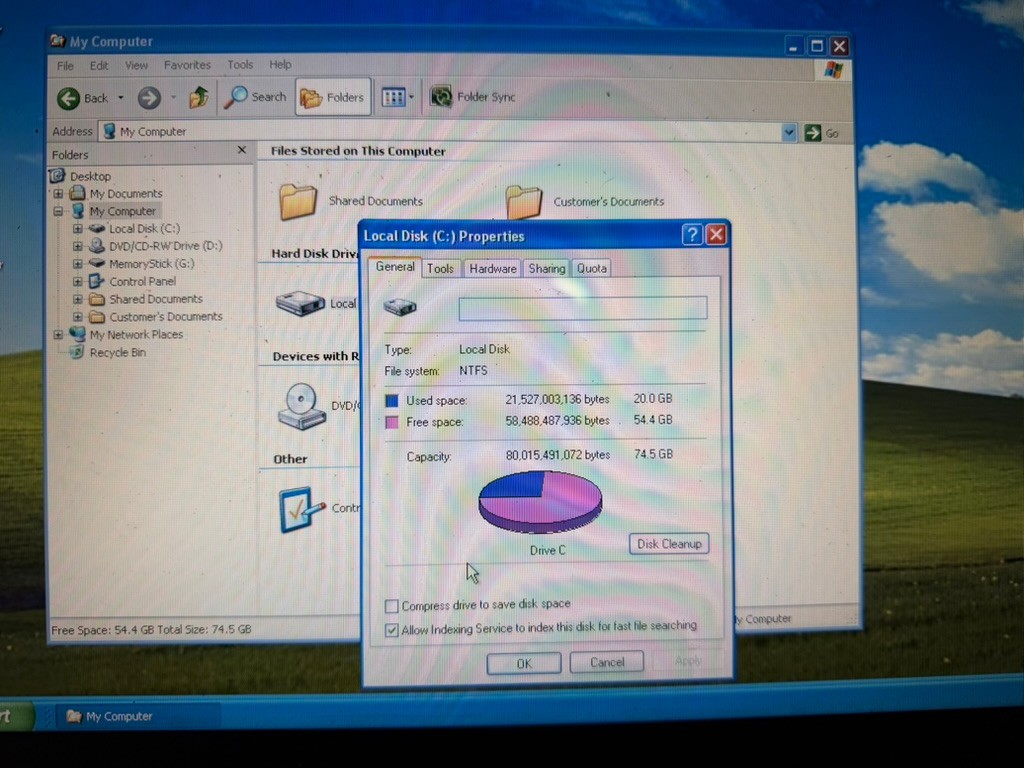Image resolution: width=1024 pixels, height=768 pixels.
Task: Click the Forward arrow toolbar icon
Action: (x=149, y=98)
